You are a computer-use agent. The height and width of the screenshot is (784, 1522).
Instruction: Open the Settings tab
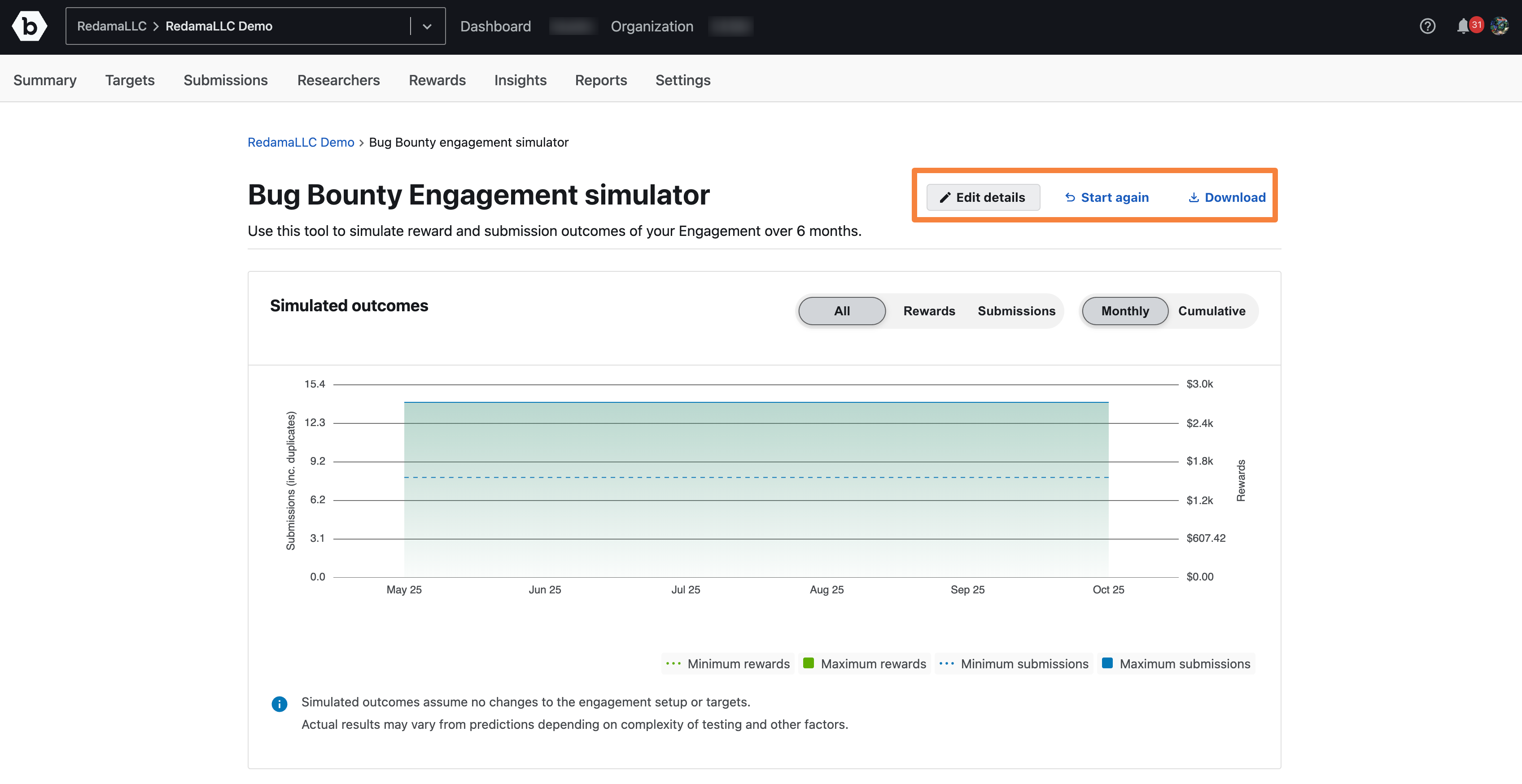click(x=683, y=80)
